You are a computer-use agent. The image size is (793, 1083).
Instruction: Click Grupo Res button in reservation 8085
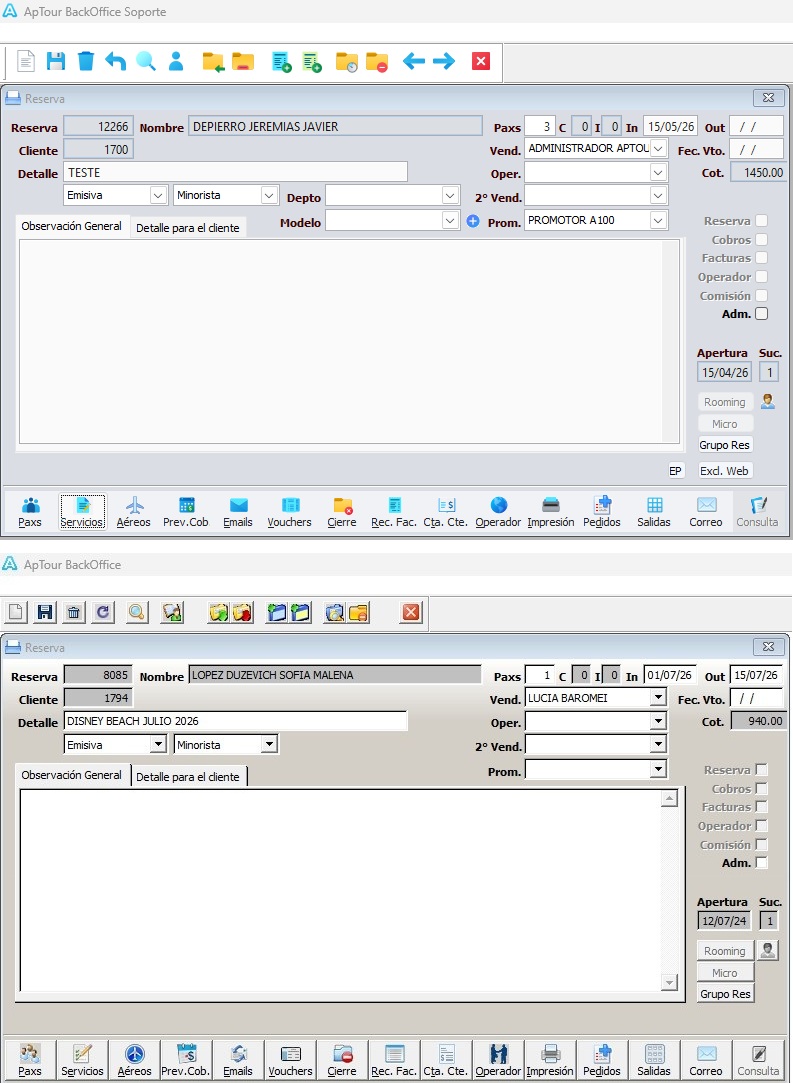click(725, 995)
